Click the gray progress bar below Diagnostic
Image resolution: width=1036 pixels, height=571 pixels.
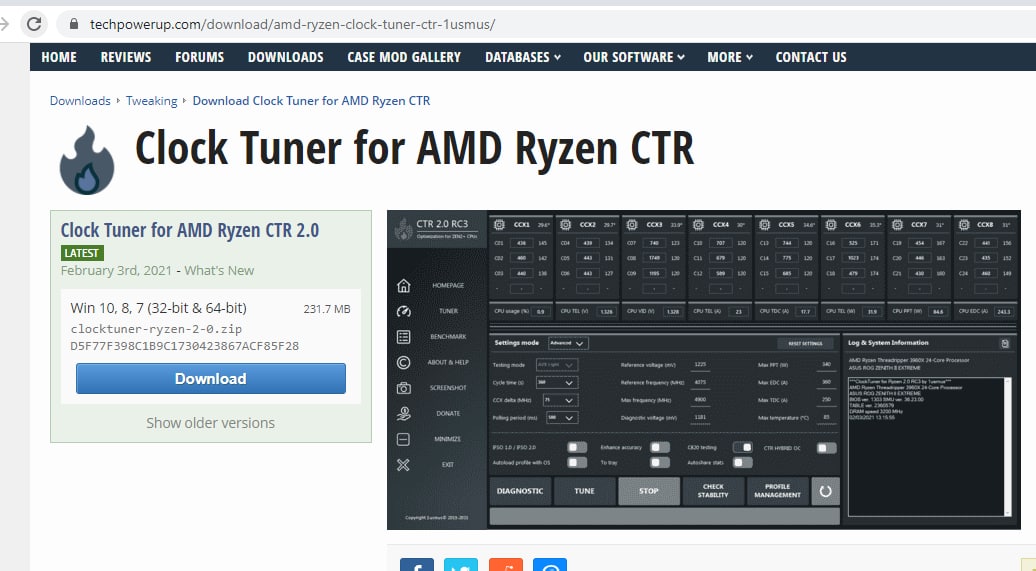665,516
